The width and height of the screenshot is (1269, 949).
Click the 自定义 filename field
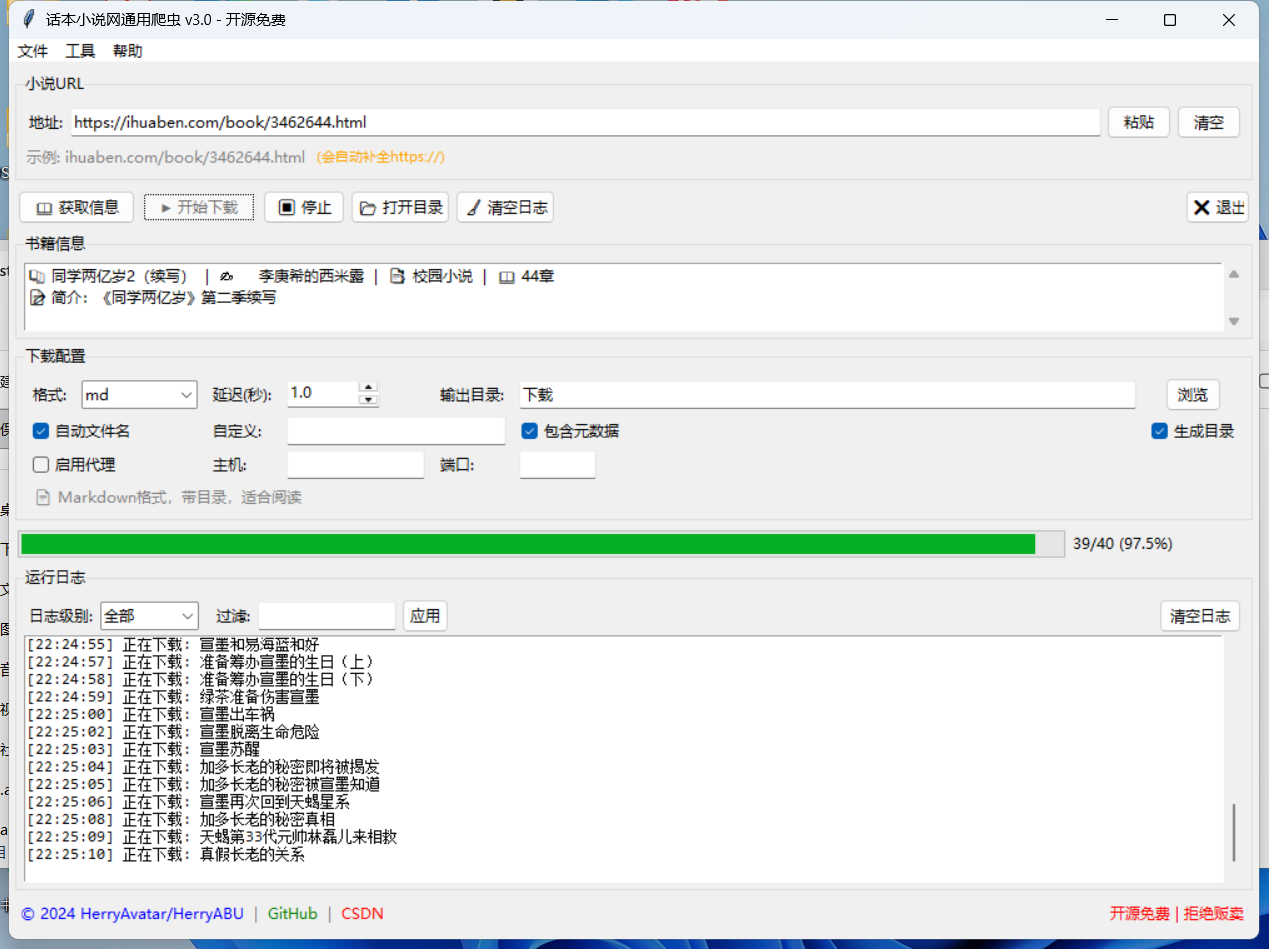(x=396, y=431)
